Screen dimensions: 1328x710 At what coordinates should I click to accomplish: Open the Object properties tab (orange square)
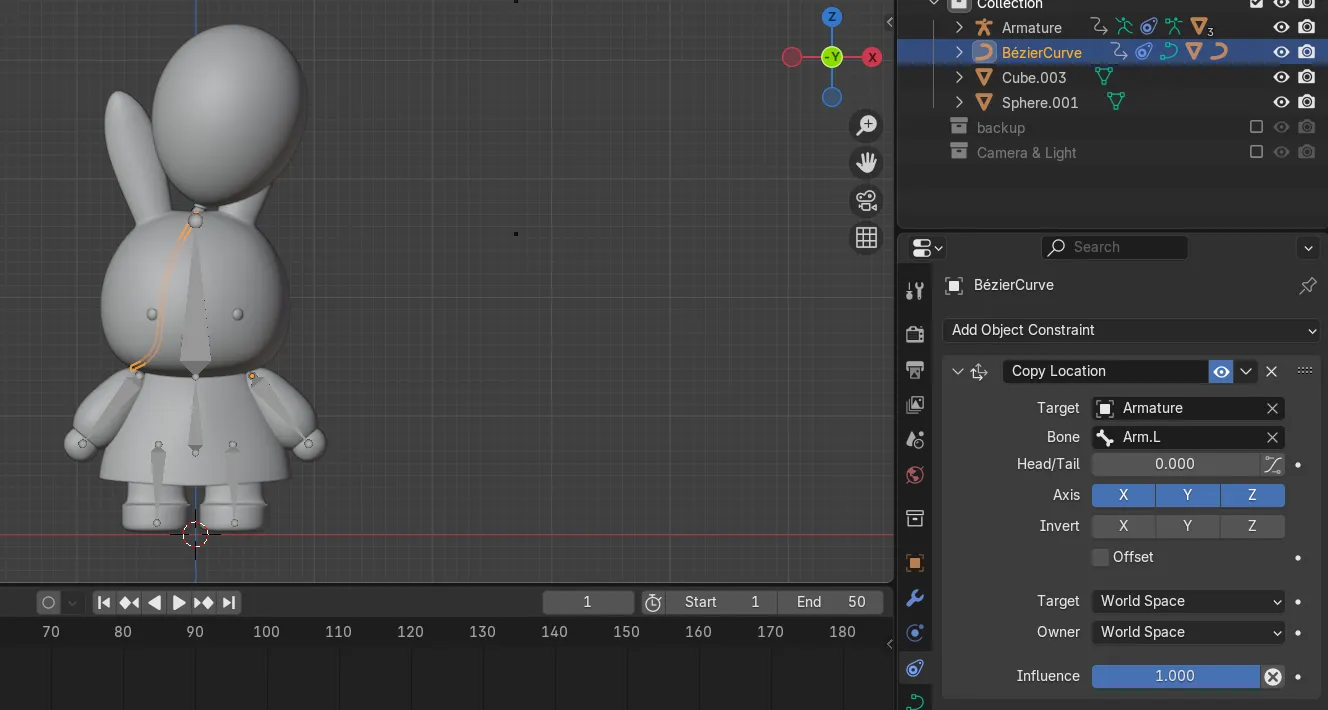click(914, 562)
